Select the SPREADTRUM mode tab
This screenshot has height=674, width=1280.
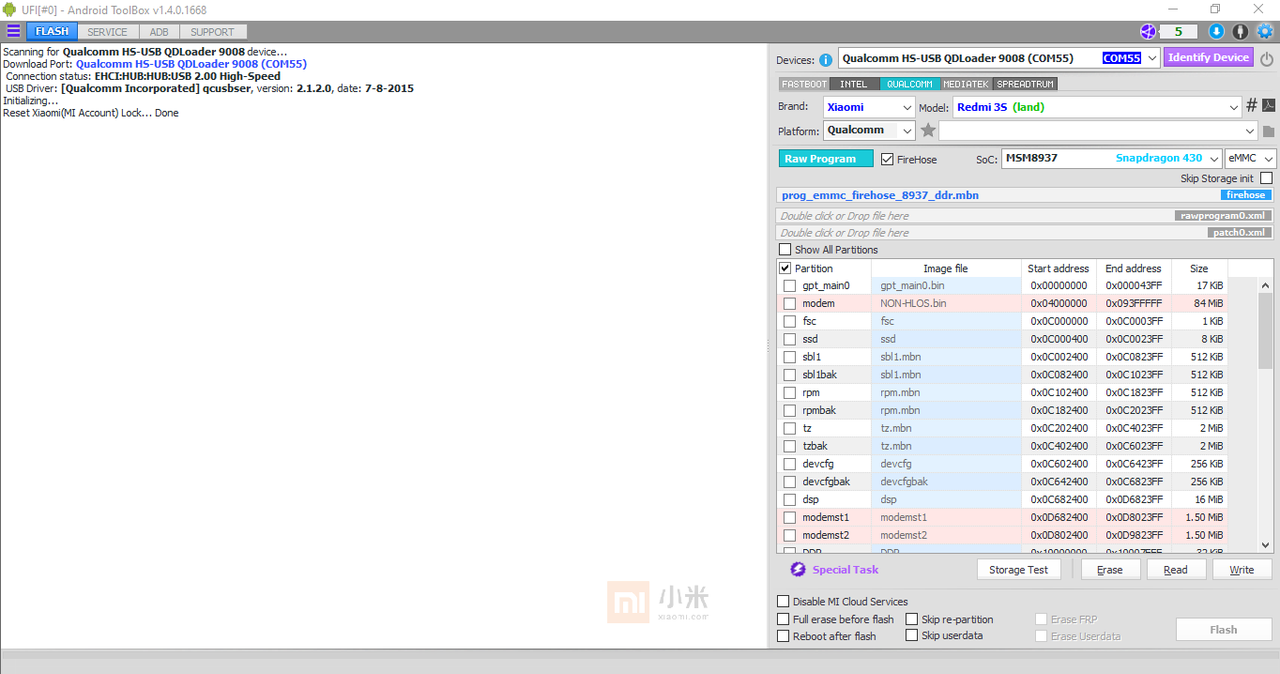1026,84
